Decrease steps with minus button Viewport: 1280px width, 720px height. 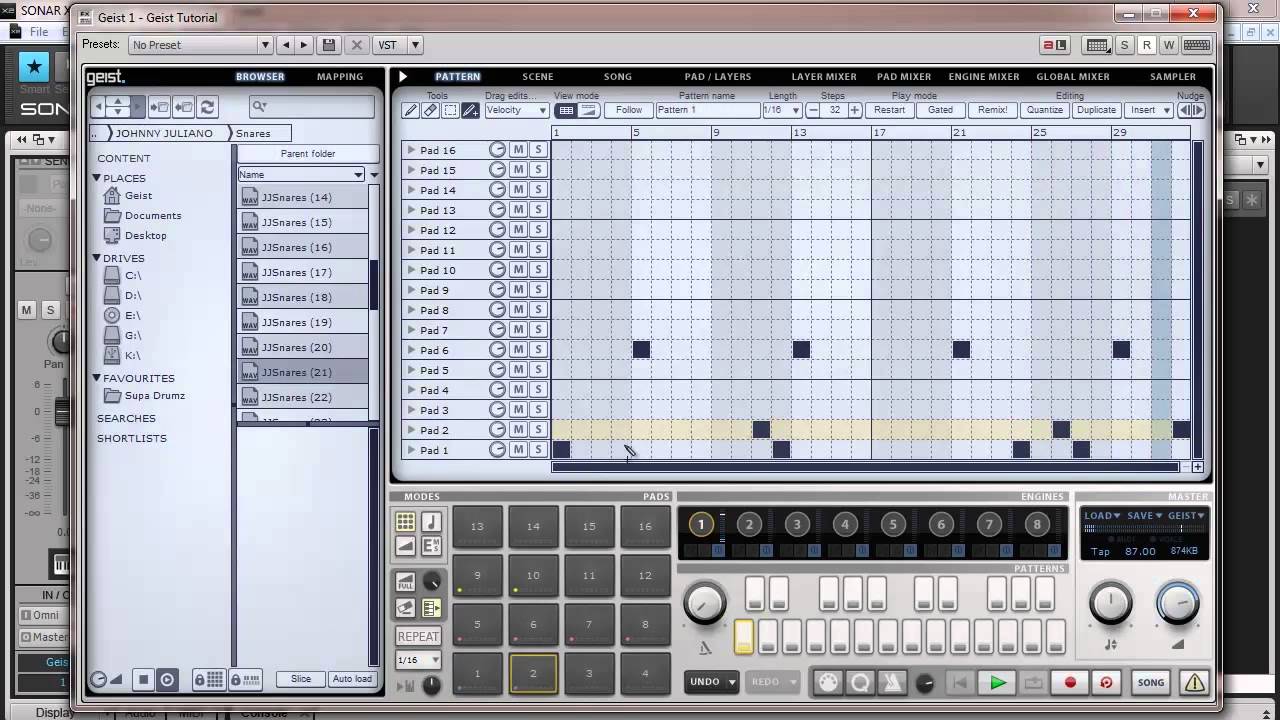click(x=813, y=110)
